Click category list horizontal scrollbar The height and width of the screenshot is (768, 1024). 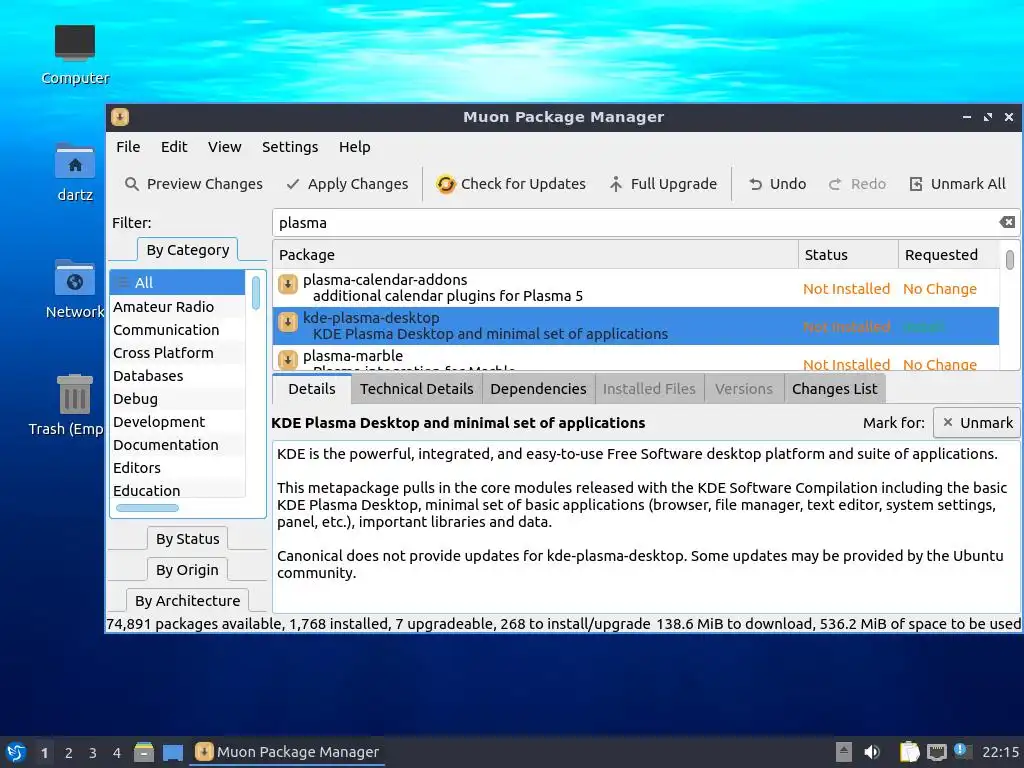coord(147,508)
